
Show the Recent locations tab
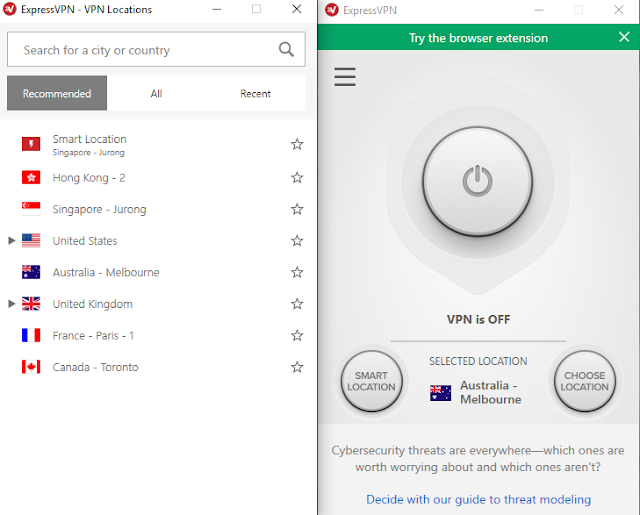coord(256,93)
